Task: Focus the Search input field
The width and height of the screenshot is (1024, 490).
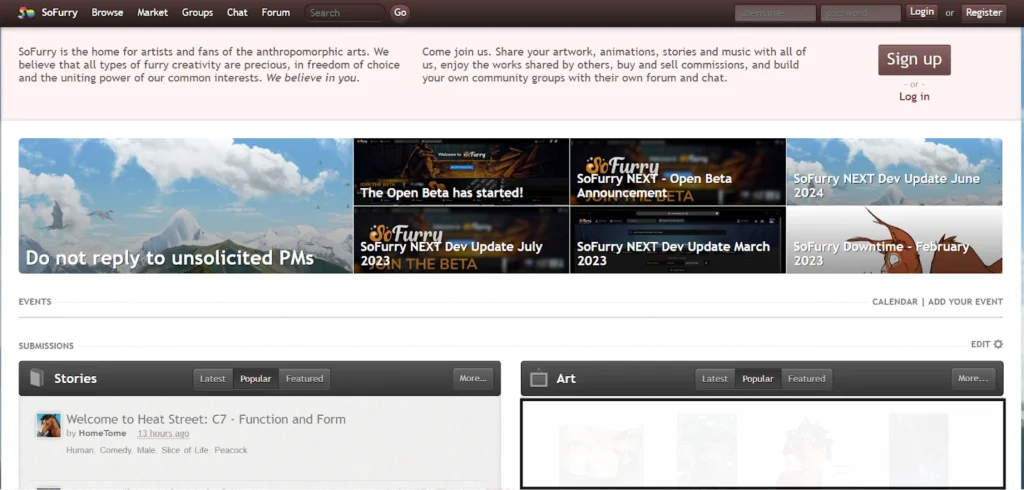Action: [x=344, y=13]
